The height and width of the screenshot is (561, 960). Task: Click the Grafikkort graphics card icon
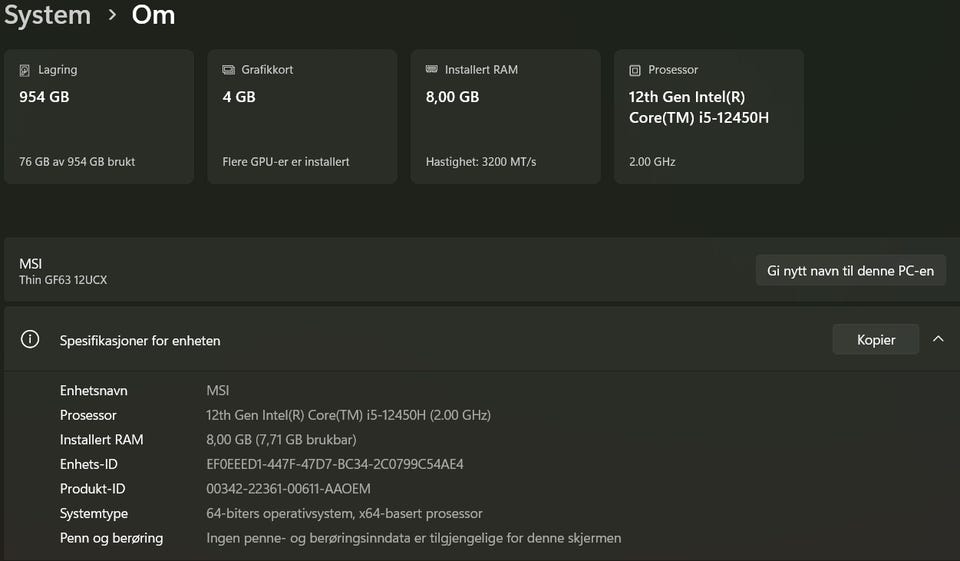point(228,70)
